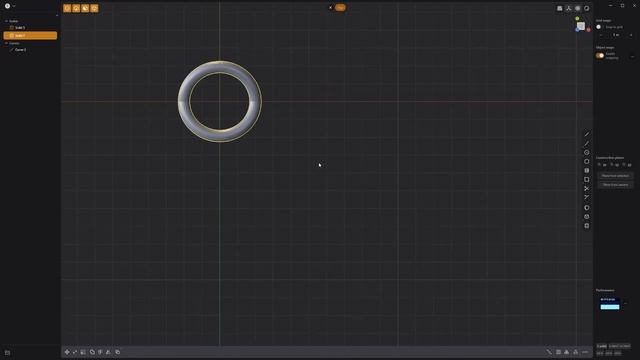Viewport: 640px width, 360px height.
Task: Click the axes icon in viewport header
Action: [569, 8]
